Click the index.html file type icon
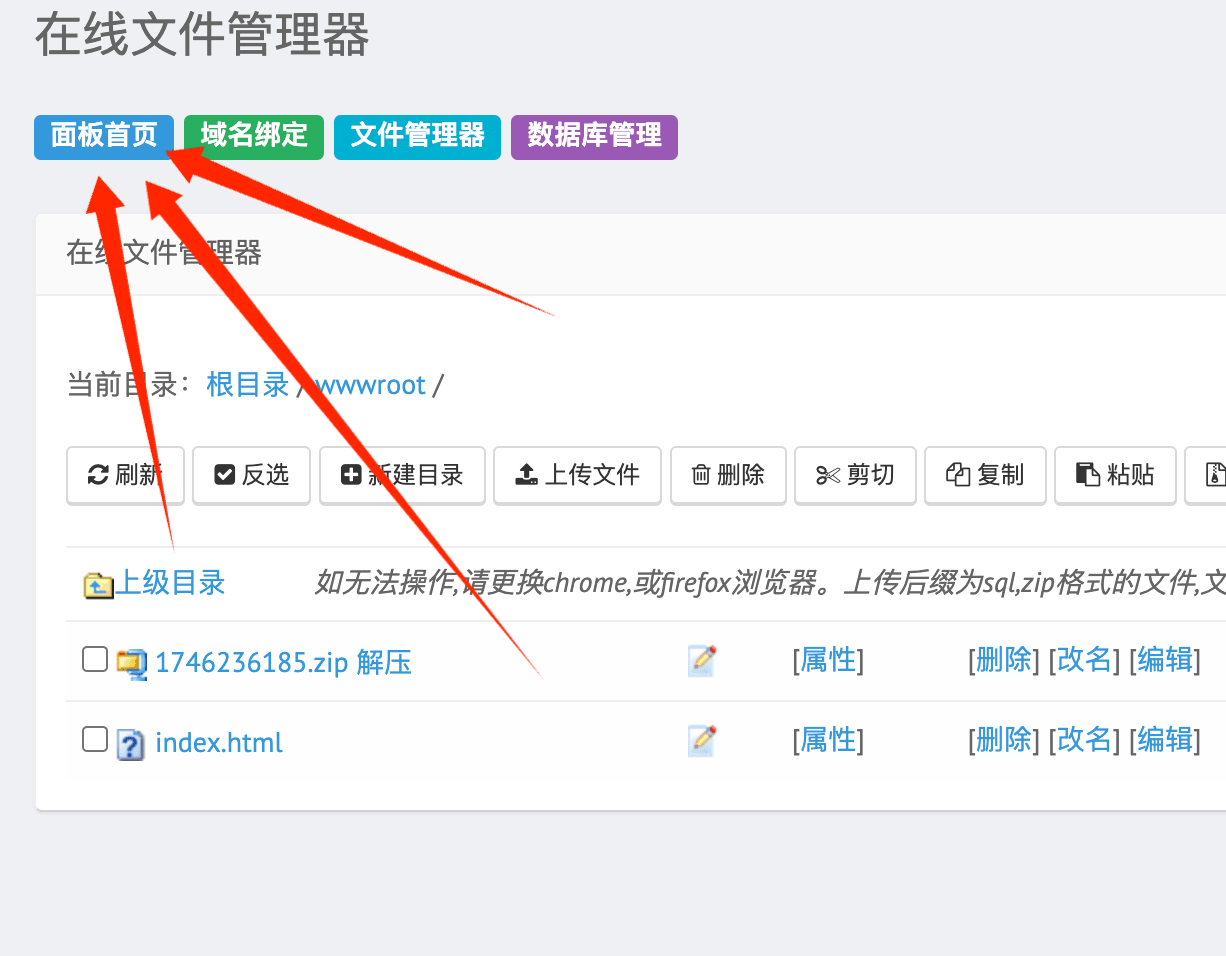 tap(131, 743)
